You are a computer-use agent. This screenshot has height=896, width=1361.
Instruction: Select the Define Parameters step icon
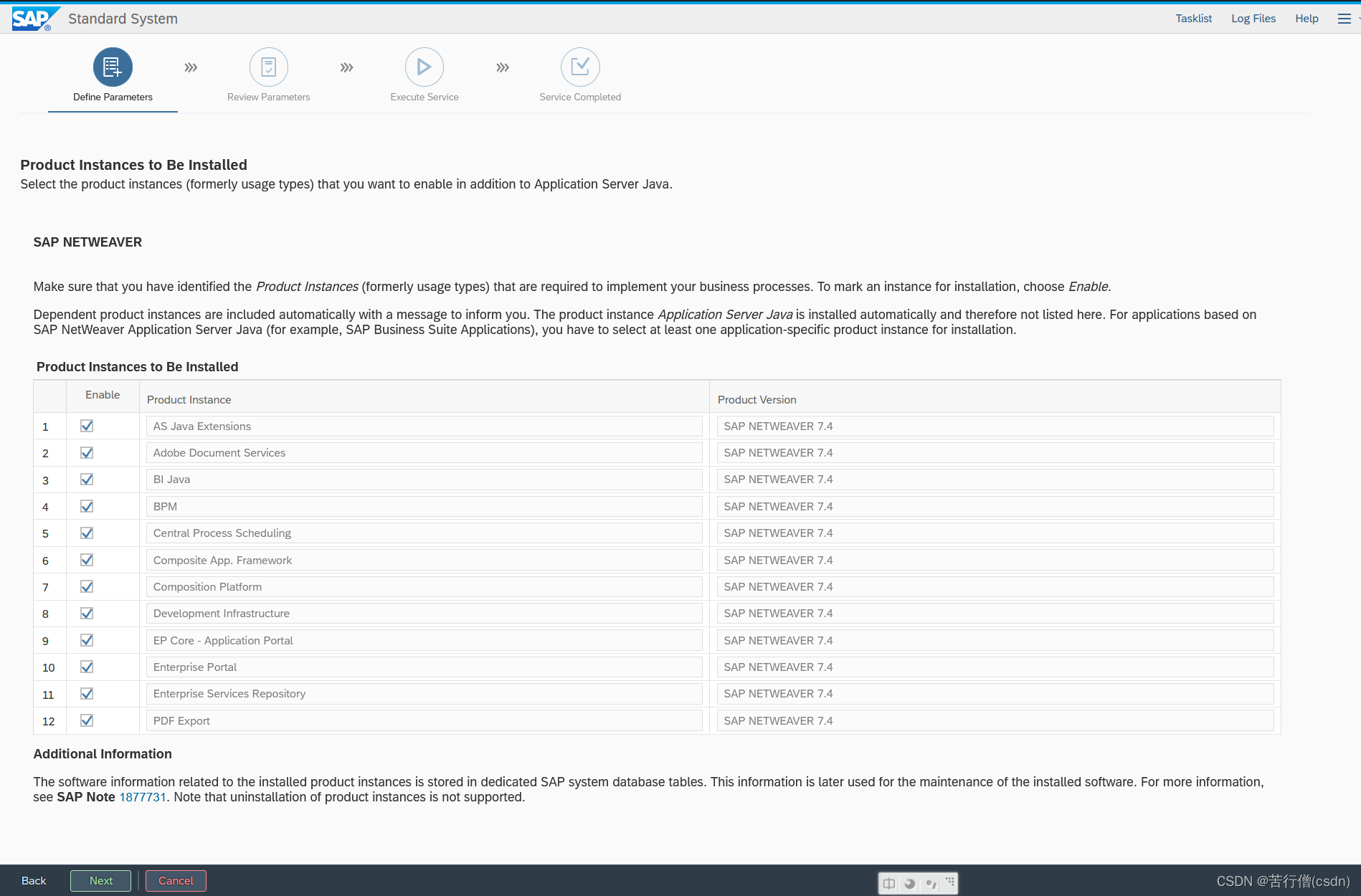point(113,67)
